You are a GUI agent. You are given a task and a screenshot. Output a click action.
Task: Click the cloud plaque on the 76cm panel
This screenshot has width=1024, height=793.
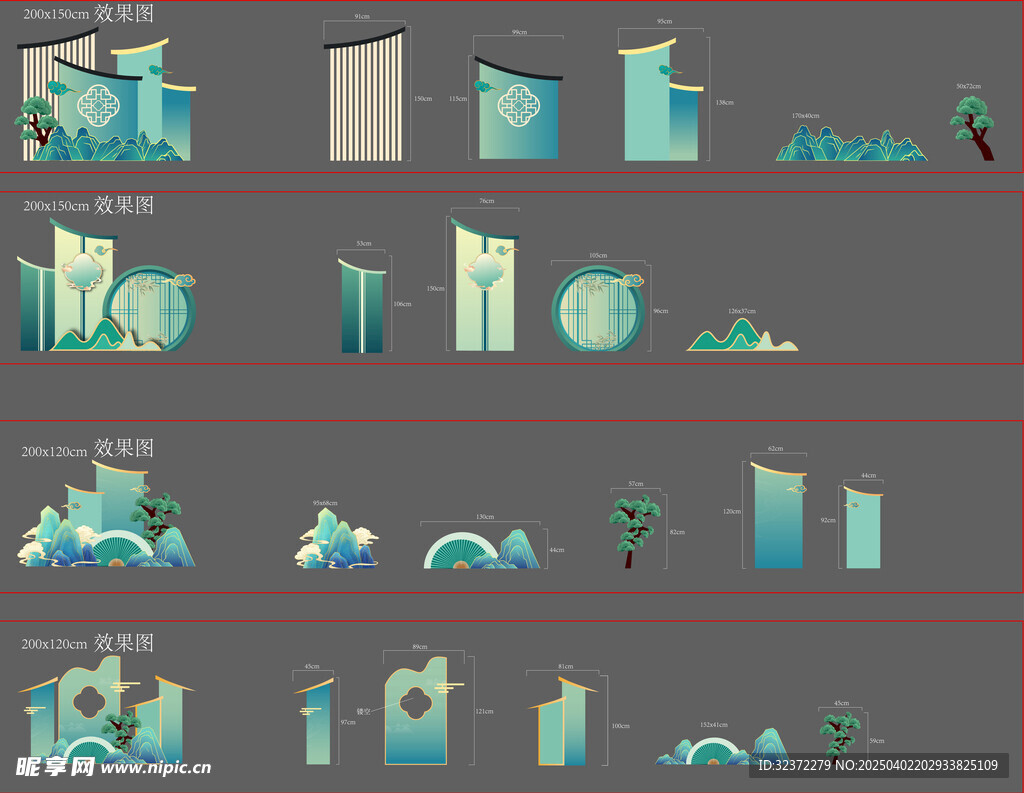484,270
